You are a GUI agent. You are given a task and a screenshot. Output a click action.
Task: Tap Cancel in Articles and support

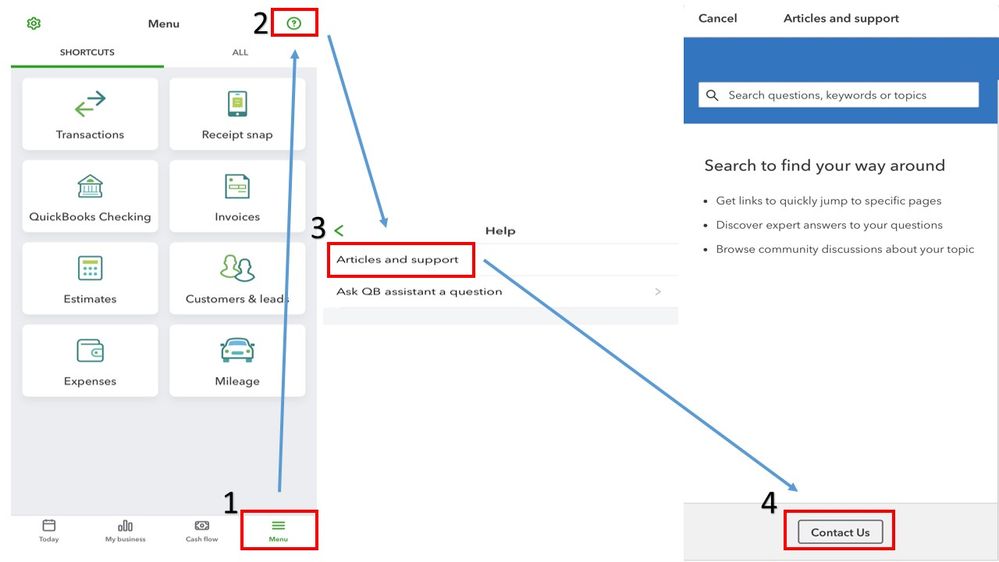[717, 18]
